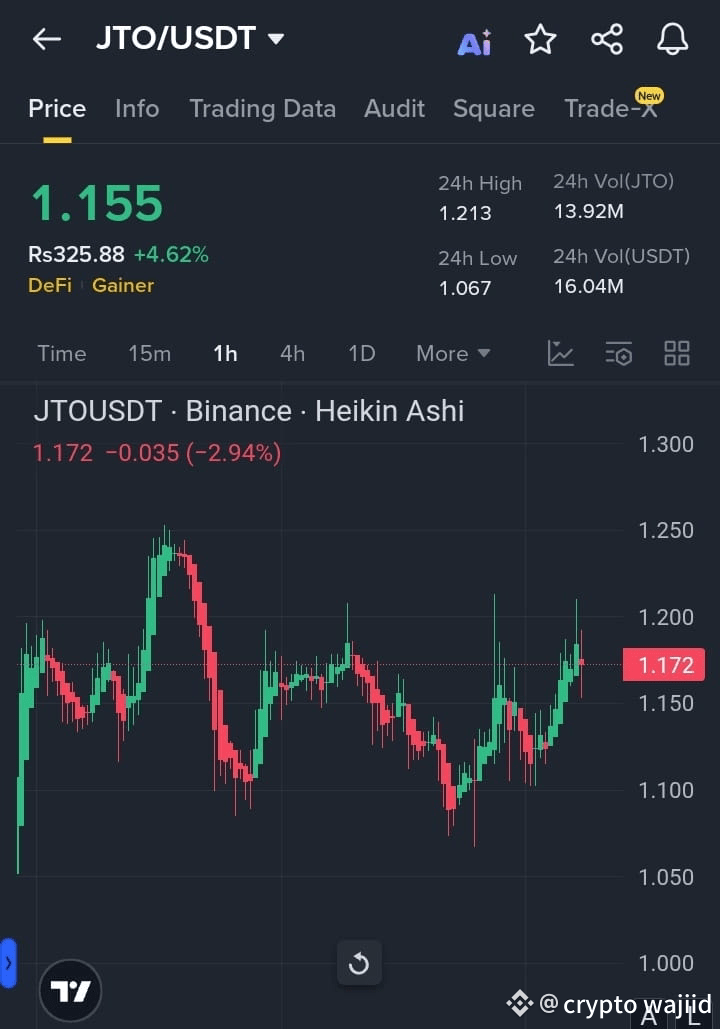The width and height of the screenshot is (720, 1029).
Task: Click the TradingView logo button
Action: (70, 990)
